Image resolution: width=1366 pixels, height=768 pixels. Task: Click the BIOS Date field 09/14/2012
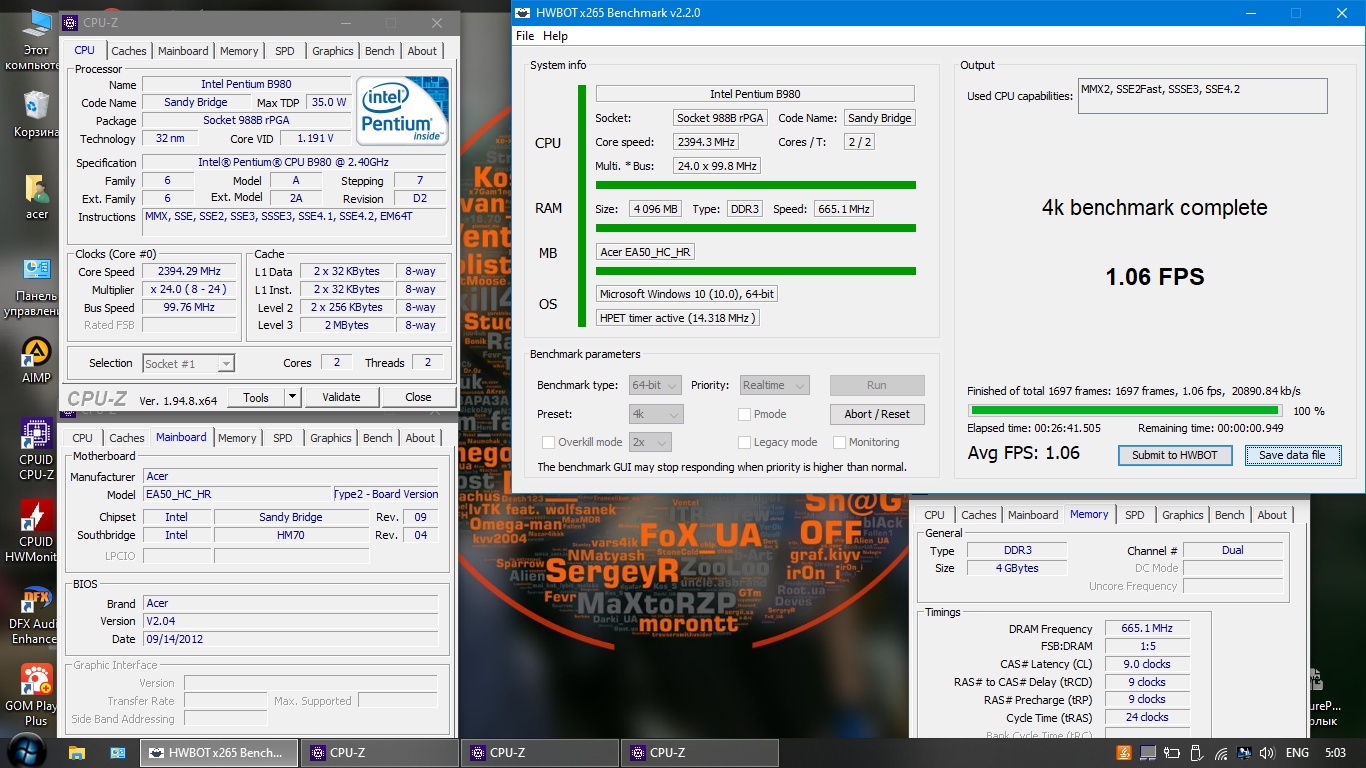coord(290,639)
